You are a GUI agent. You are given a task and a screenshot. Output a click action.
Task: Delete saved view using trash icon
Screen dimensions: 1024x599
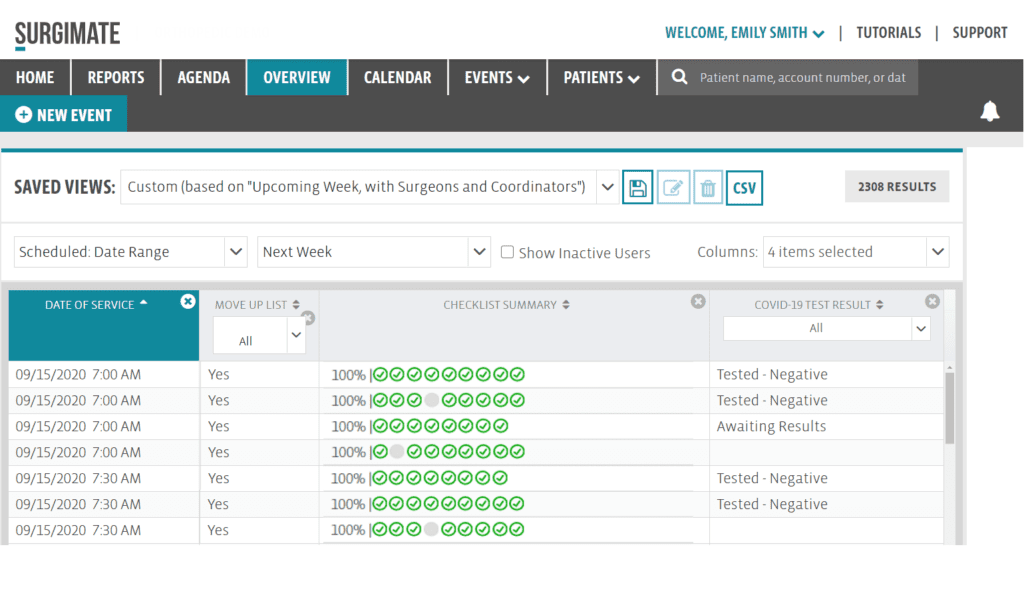(x=708, y=188)
